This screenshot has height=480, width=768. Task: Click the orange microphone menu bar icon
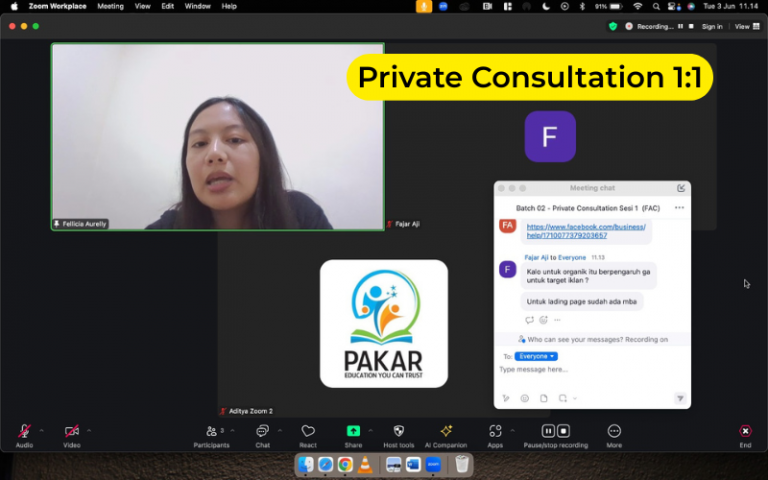click(424, 6)
